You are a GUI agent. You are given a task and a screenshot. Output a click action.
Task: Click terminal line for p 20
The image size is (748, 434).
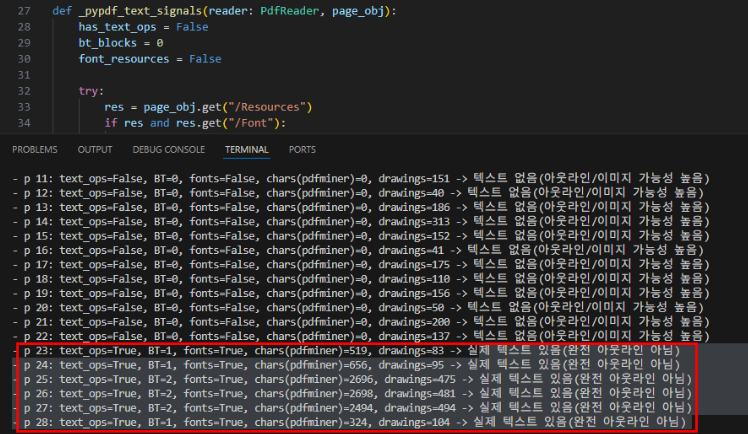point(358,308)
